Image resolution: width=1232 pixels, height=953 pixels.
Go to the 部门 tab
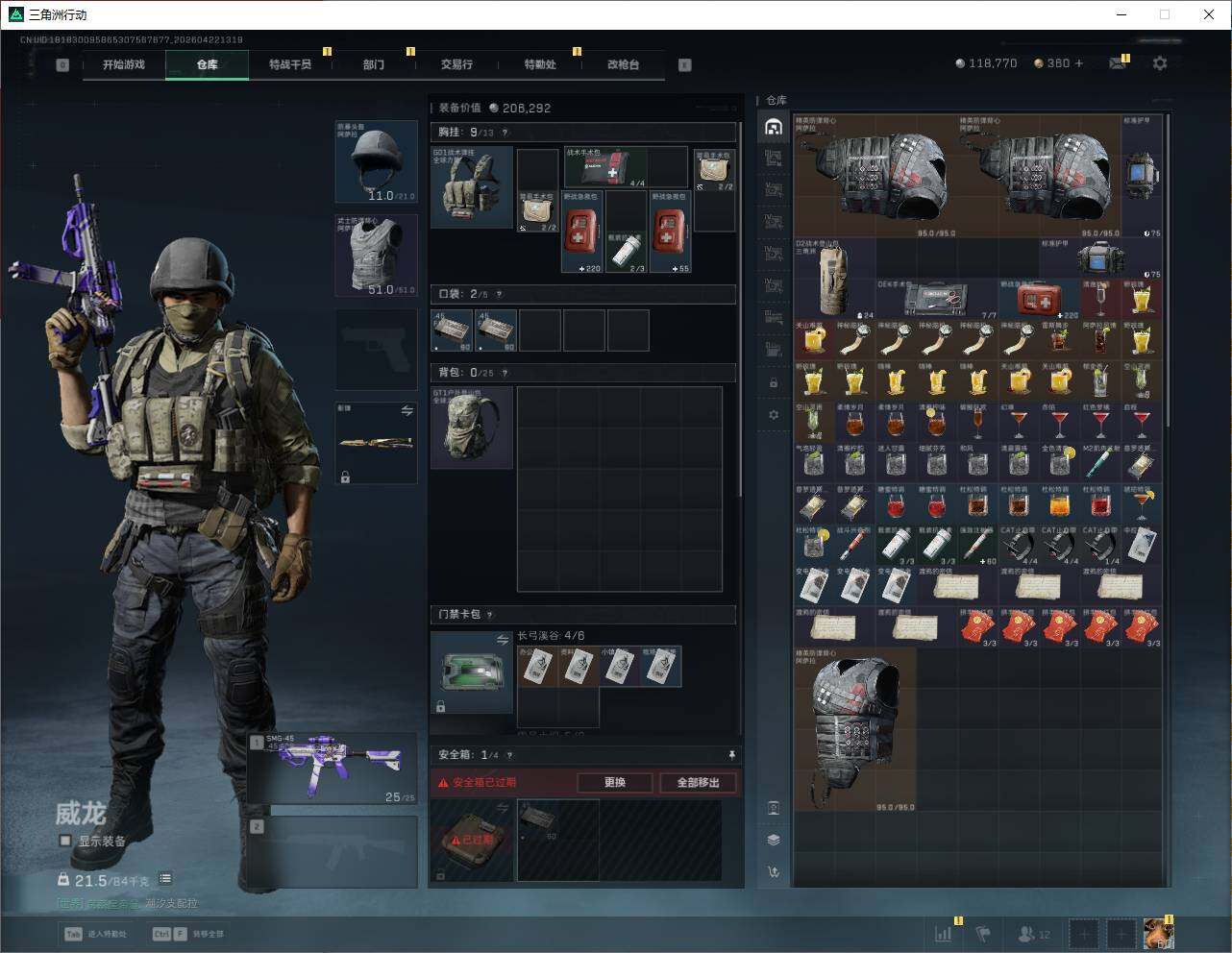click(x=374, y=64)
